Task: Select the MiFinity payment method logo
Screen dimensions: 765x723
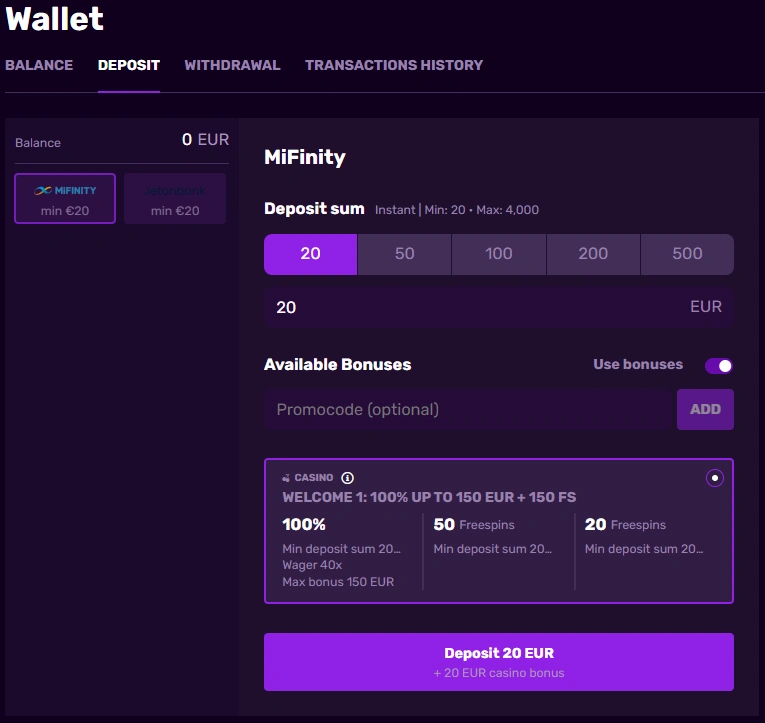Action: click(65, 190)
